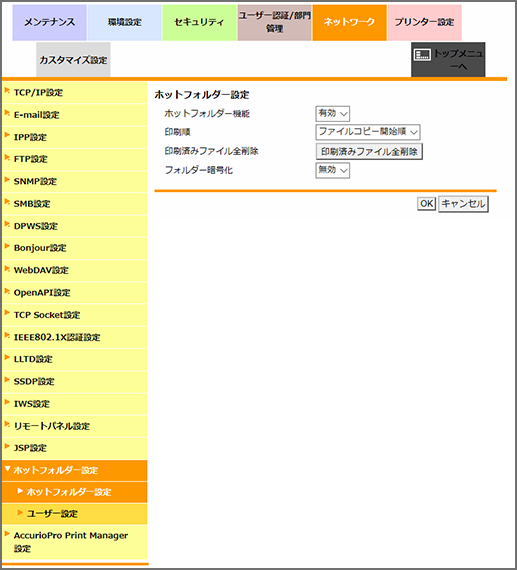Open IWS設定 in sidebar
517x570 pixels.
[x=75, y=404]
